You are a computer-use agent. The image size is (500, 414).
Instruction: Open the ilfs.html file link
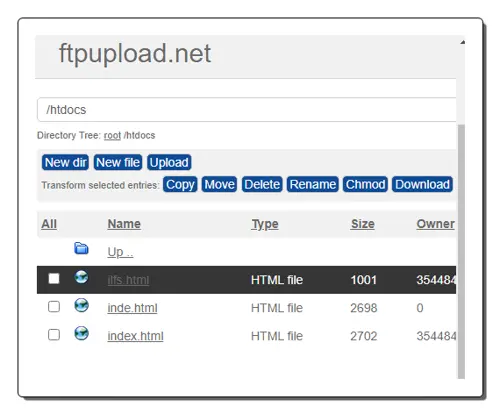pyautogui.click(x=128, y=280)
